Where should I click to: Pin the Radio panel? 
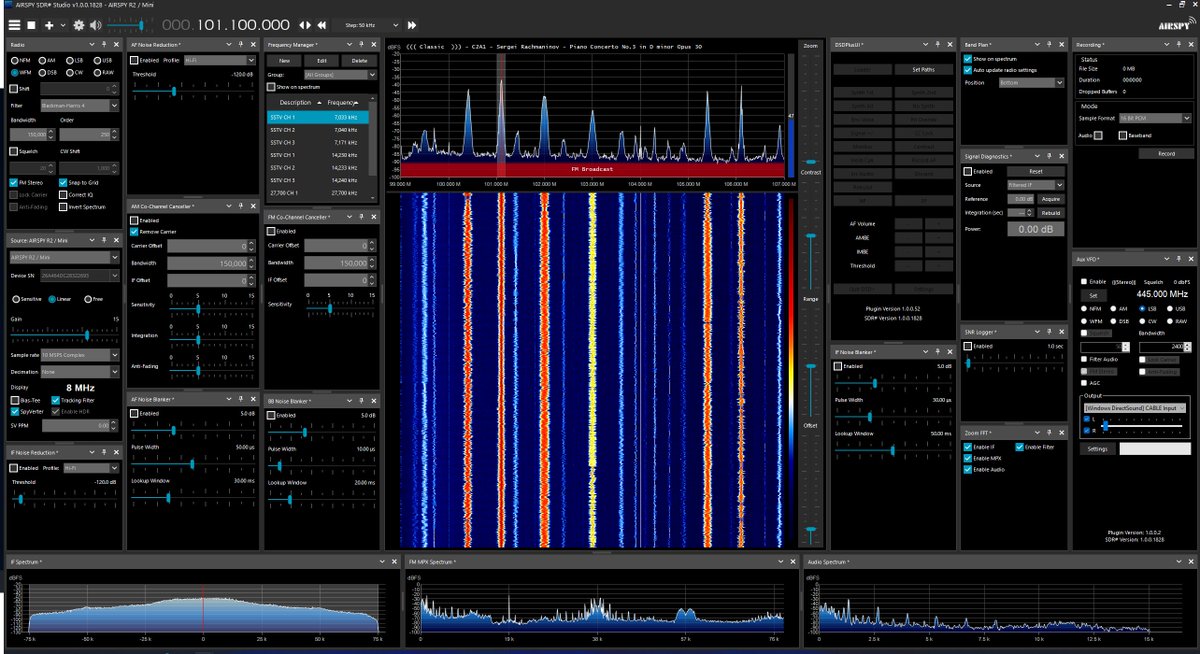(105, 45)
